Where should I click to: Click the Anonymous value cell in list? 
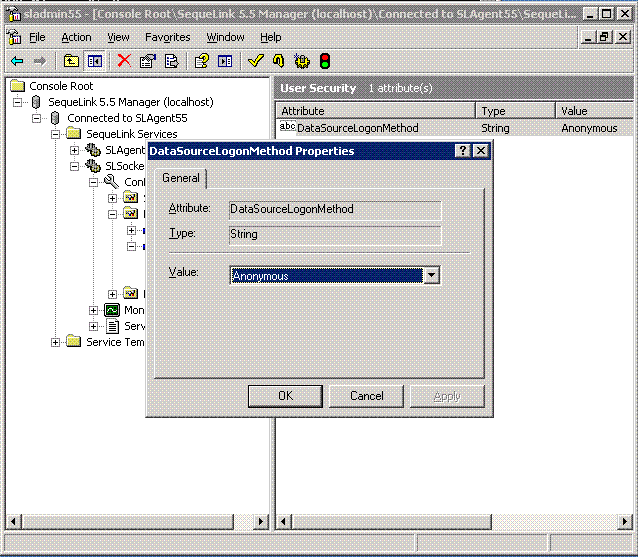589,128
